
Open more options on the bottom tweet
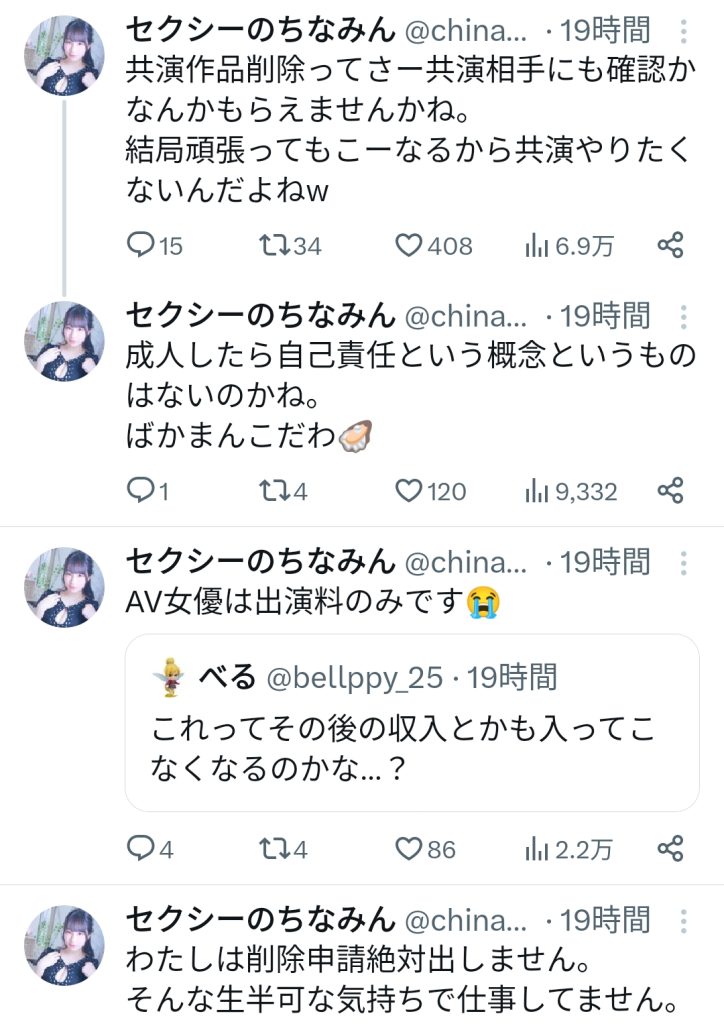[x=684, y=920]
